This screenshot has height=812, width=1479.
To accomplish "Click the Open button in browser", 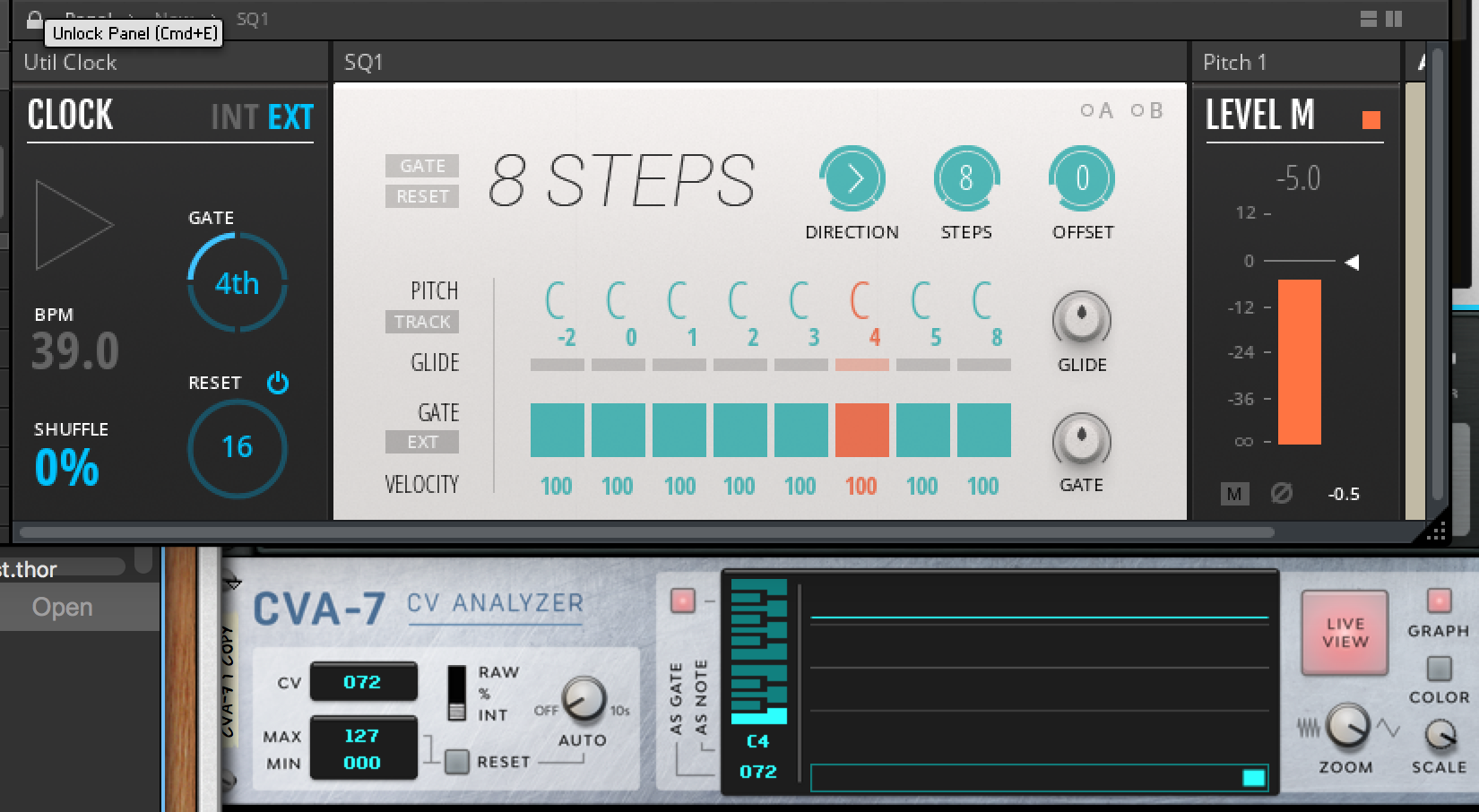I will (x=63, y=607).
